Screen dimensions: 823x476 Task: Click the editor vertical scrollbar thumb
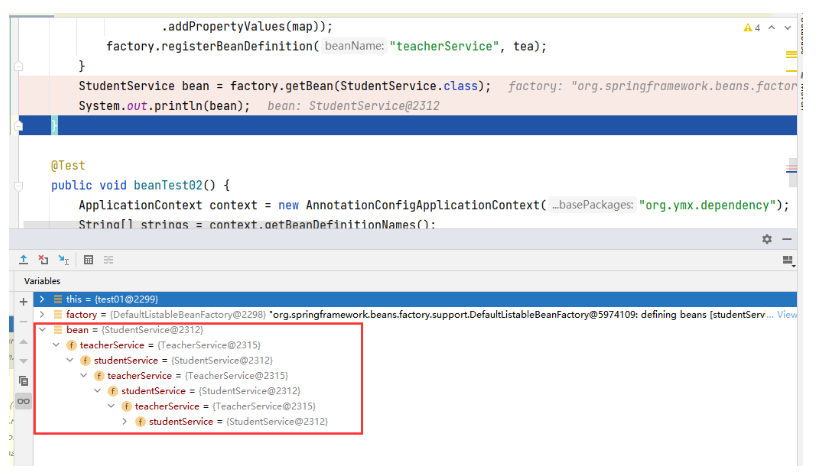[793, 173]
